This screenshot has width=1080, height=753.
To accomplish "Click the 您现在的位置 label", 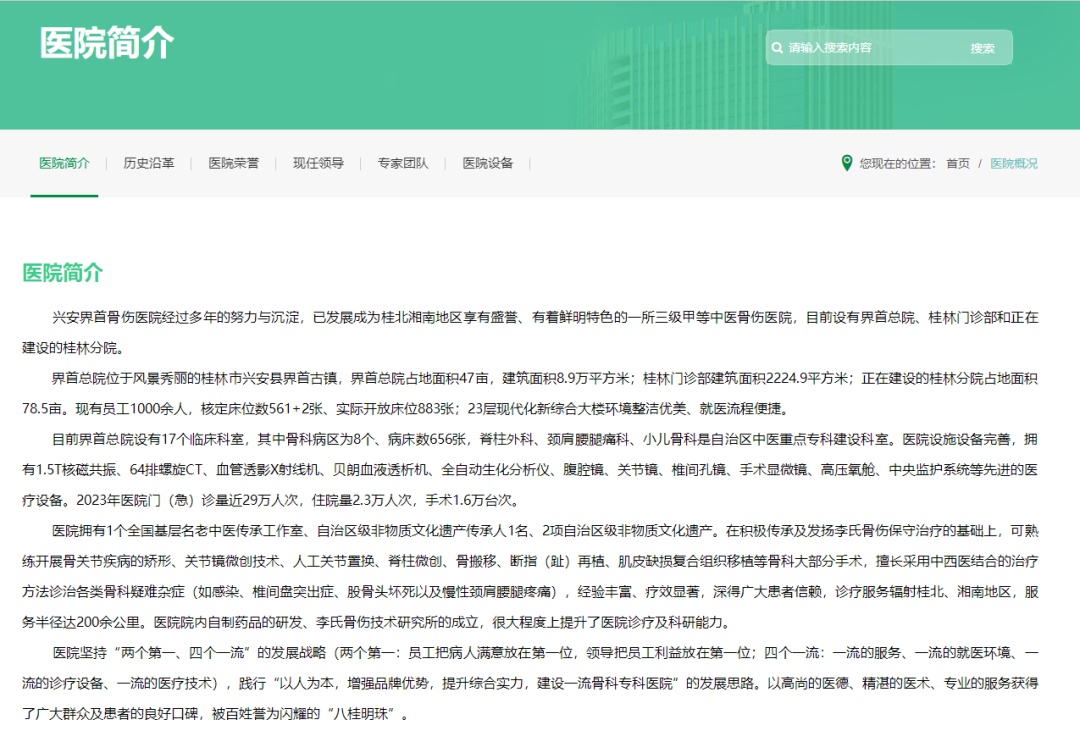I will point(897,164).
